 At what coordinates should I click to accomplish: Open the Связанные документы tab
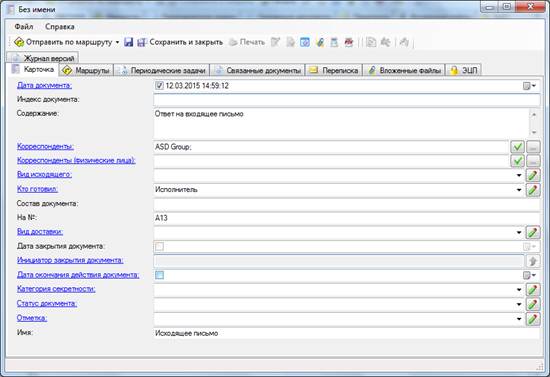click(258, 70)
